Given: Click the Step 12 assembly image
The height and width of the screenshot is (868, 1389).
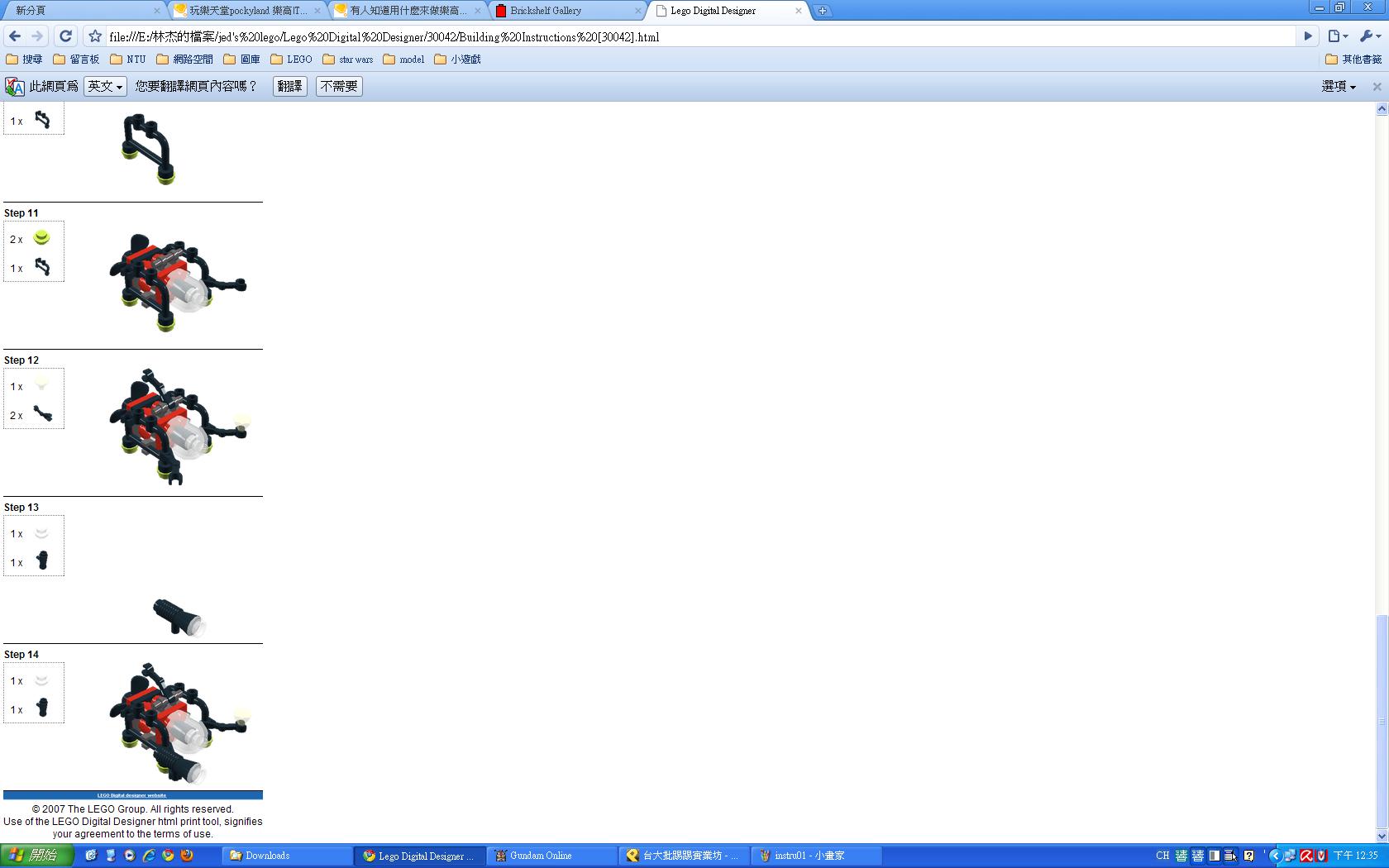Looking at the screenshot, I should pyautogui.click(x=179, y=427).
